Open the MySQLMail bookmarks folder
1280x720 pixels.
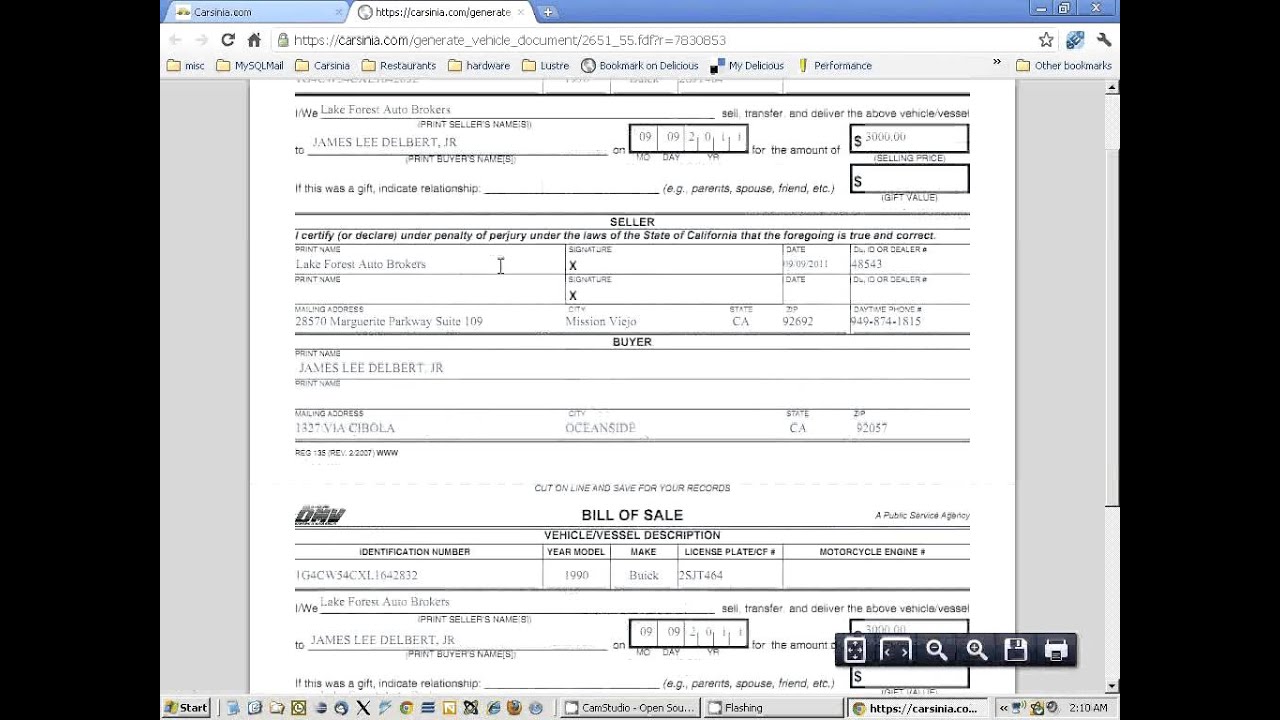click(x=250, y=66)
